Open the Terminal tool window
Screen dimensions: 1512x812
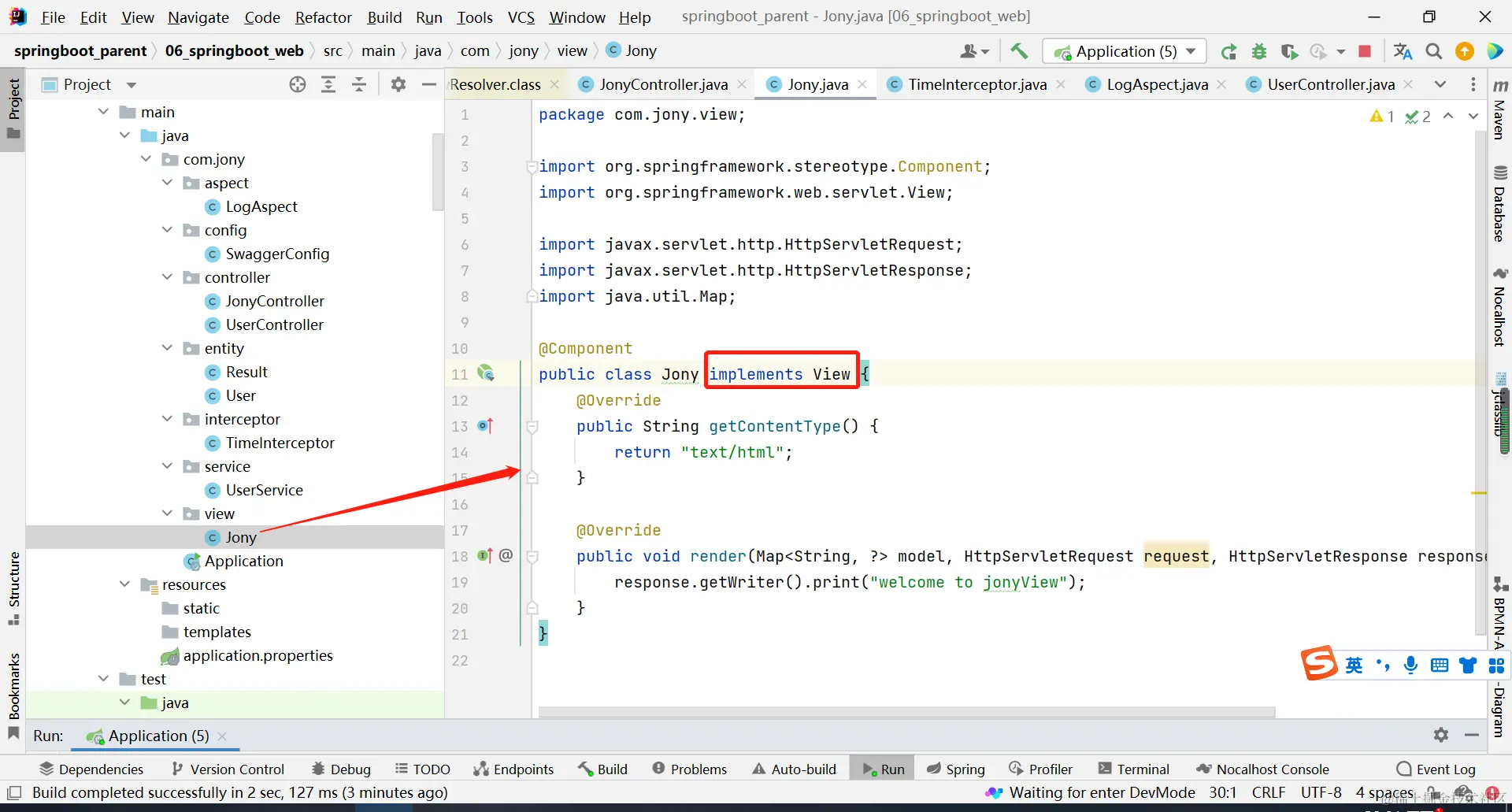point(1134,769)
